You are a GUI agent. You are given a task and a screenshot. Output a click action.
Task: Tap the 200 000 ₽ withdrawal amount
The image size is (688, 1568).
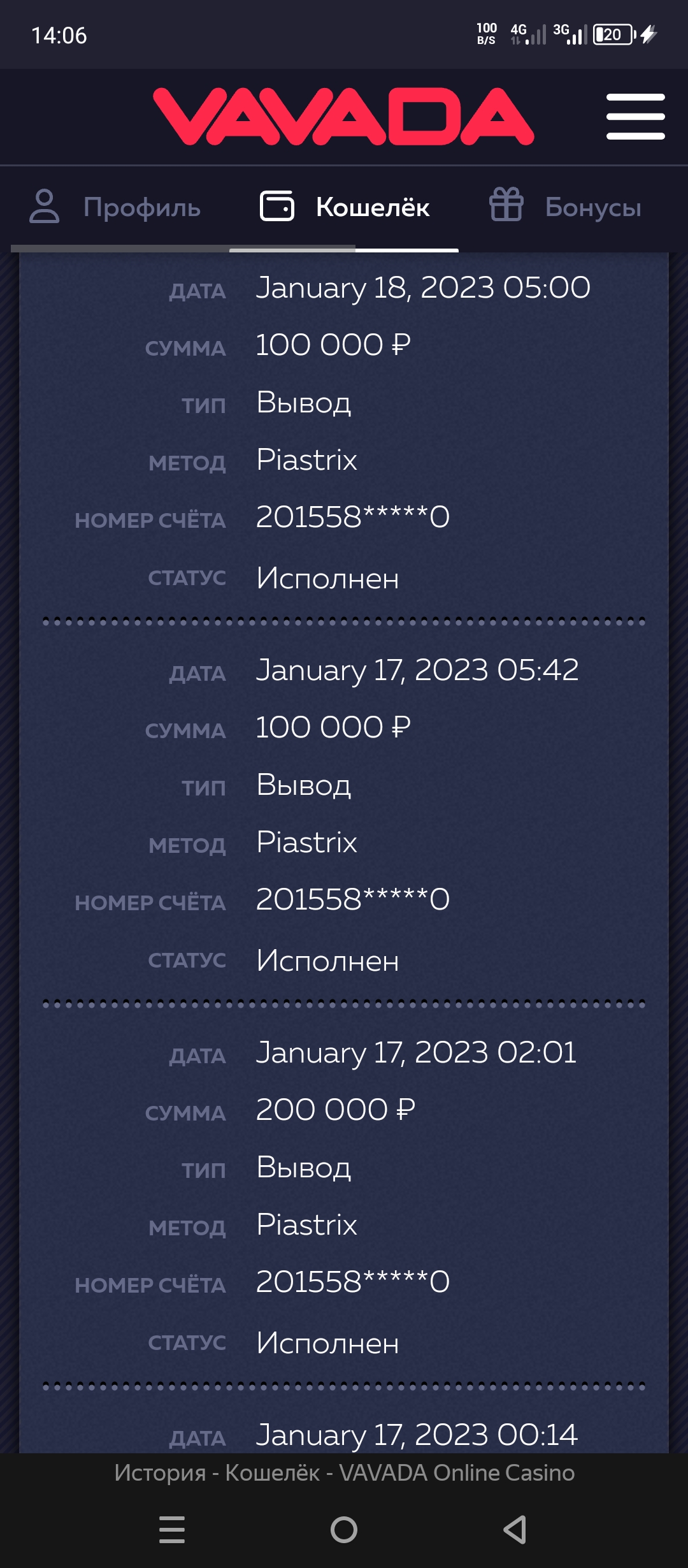pyautogui.click(x=335, y=1110)
